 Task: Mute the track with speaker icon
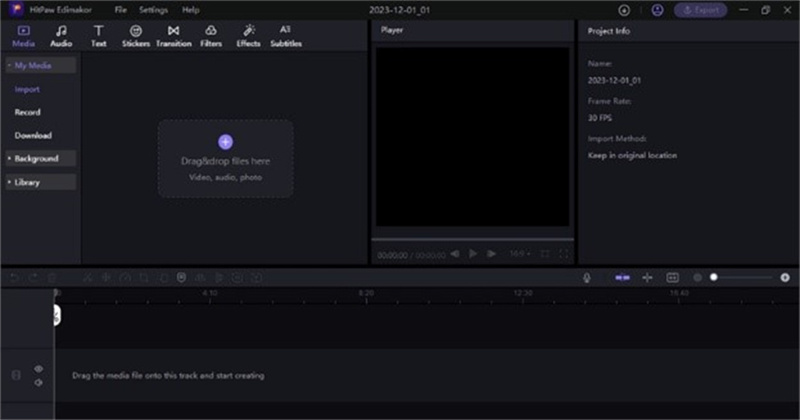click(39, 382)
